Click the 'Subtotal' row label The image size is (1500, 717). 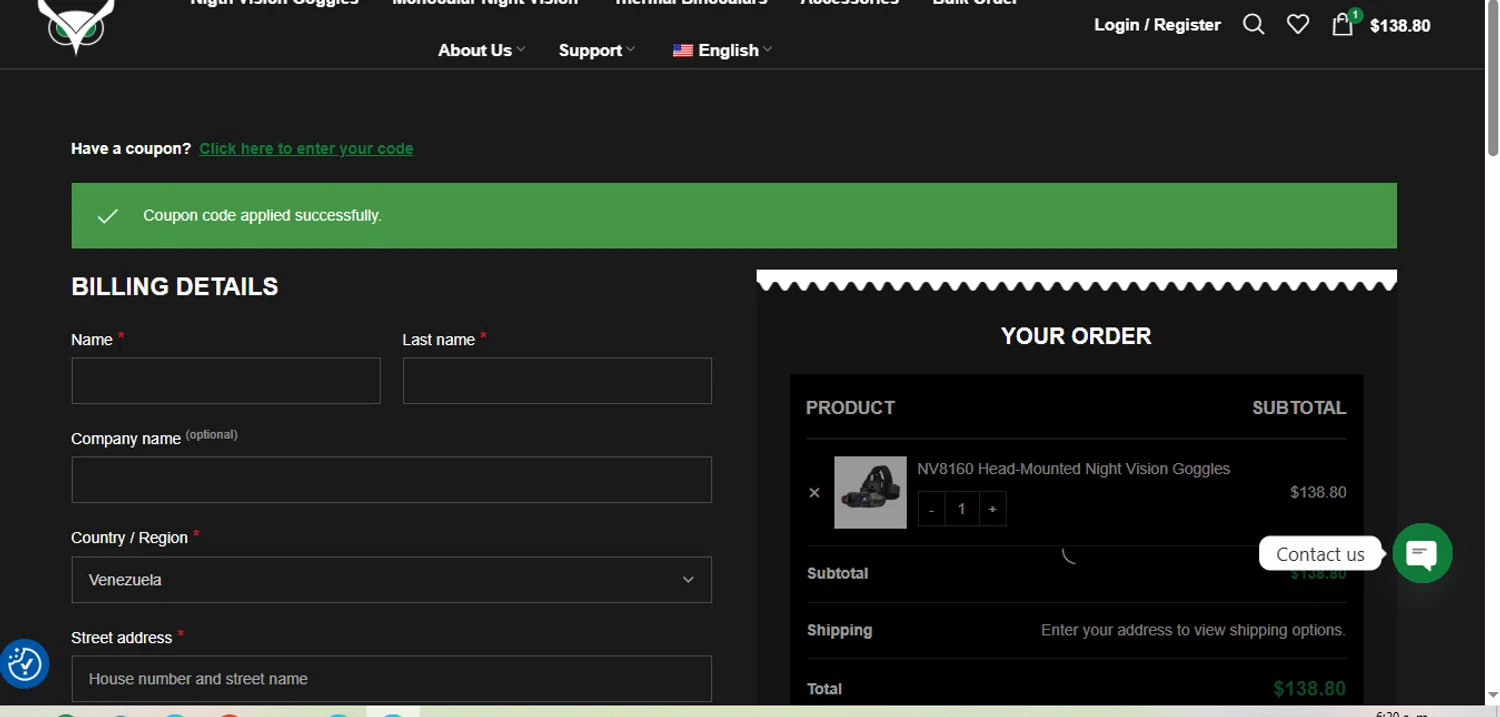pos(837,574)
